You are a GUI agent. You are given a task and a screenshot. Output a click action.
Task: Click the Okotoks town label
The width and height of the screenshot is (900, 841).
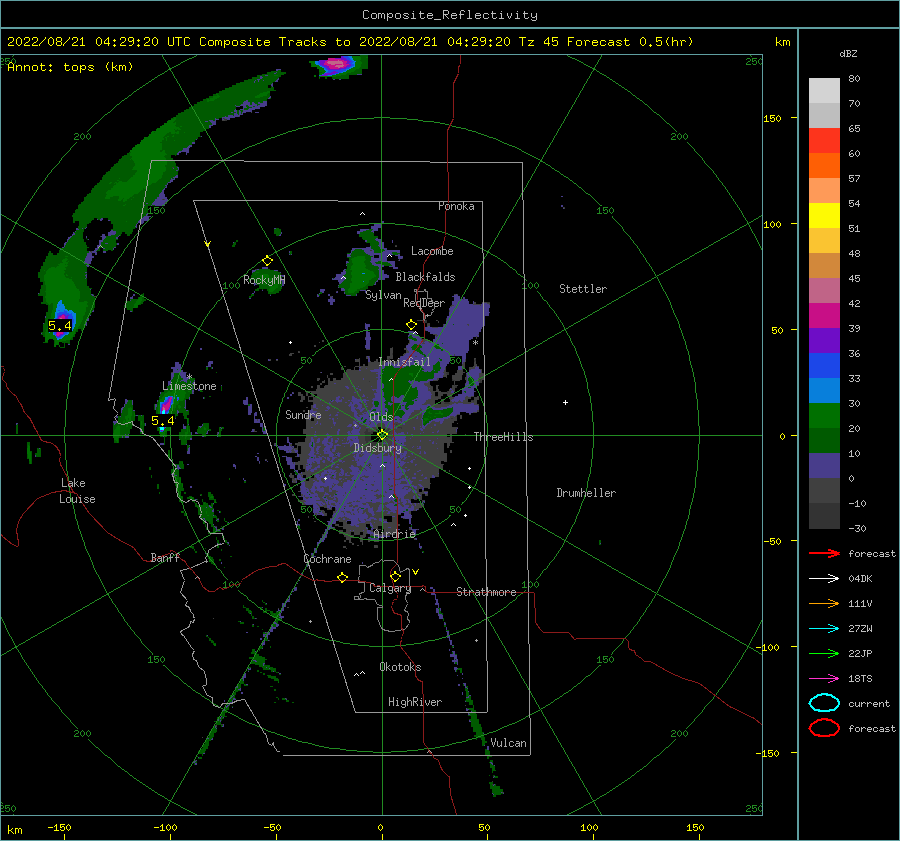click(x=400, y=667)
